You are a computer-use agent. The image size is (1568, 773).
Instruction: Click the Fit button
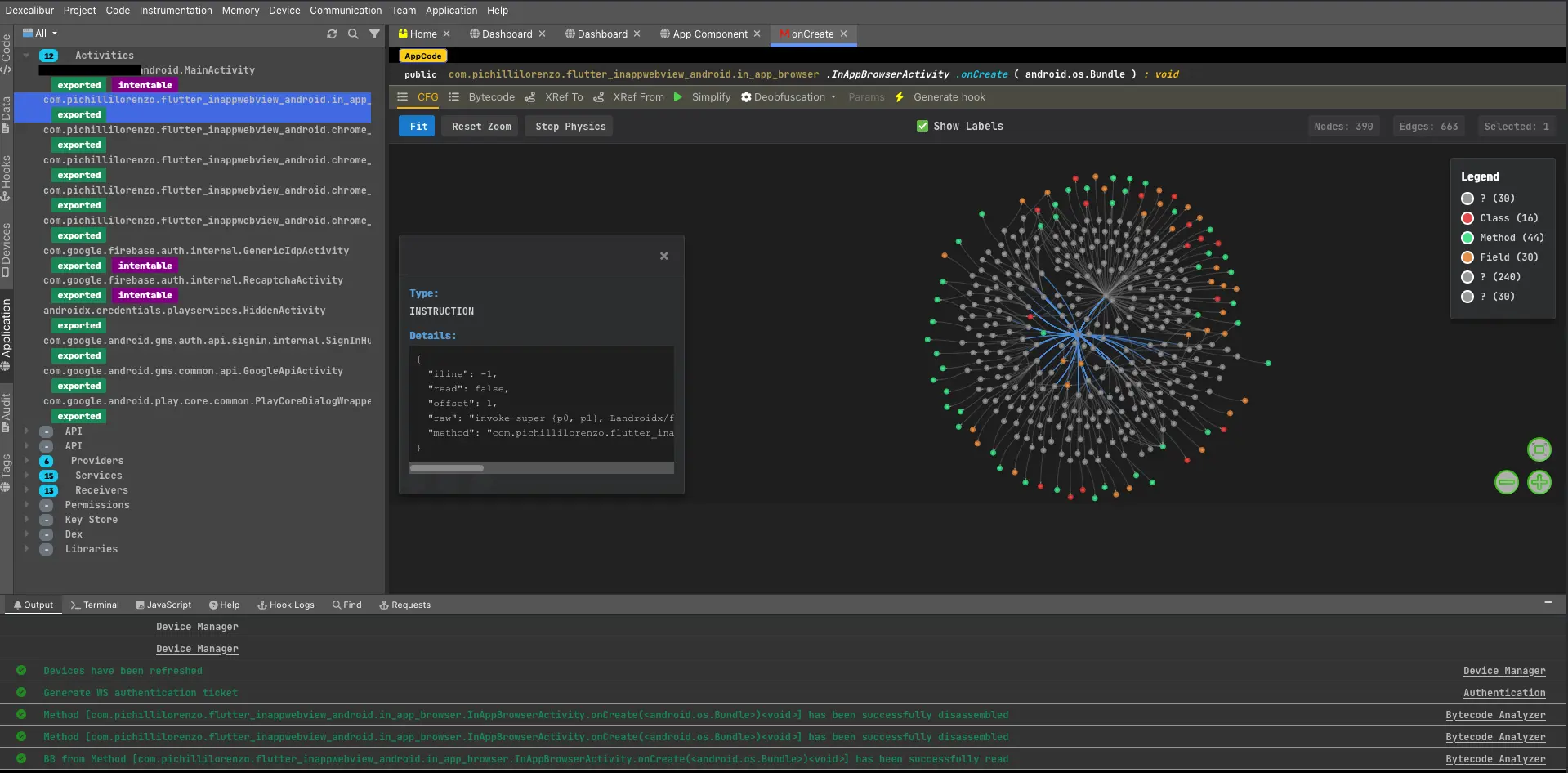tap(418, 126)
